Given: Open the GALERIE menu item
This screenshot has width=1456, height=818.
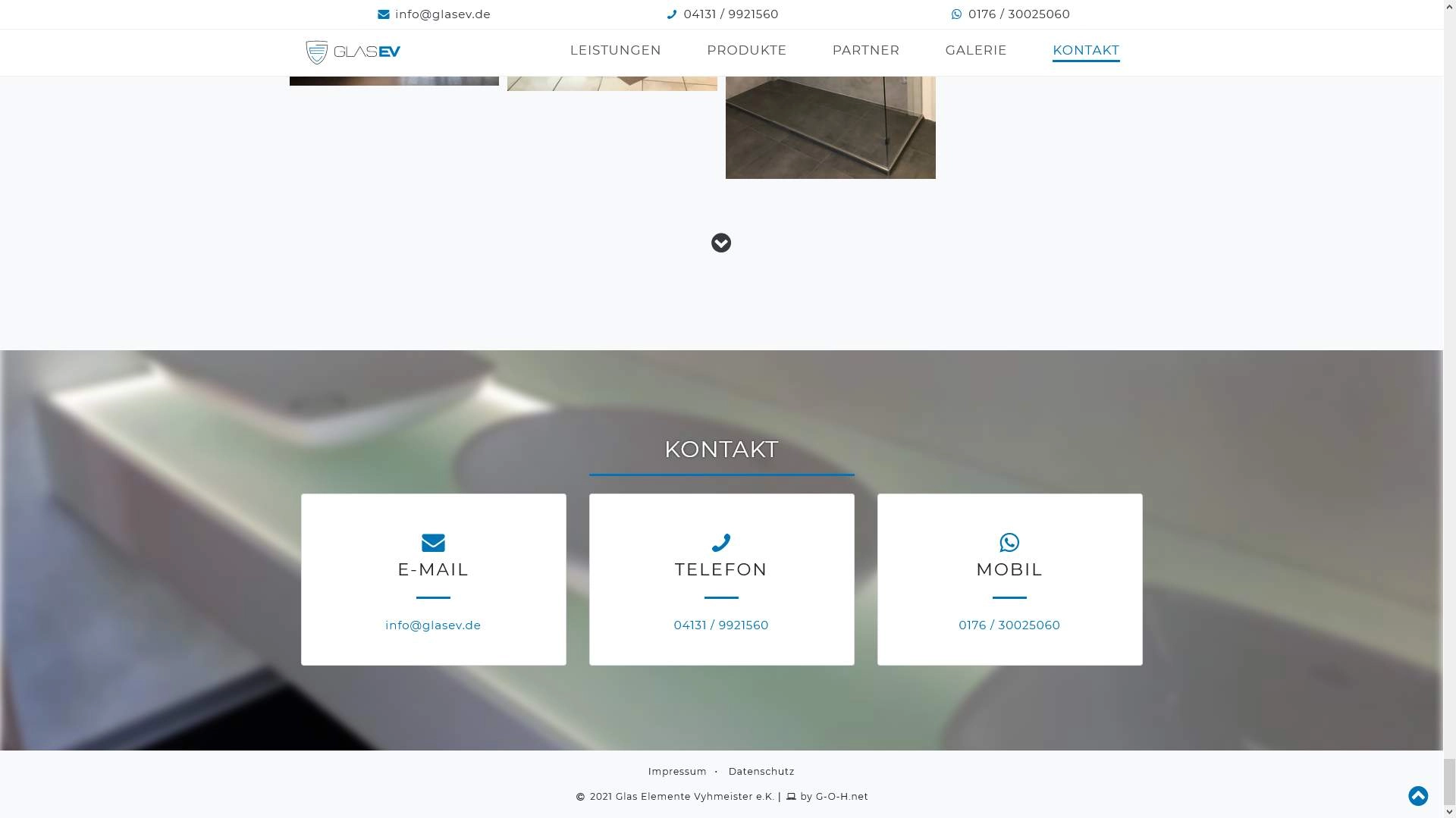Looking at the screenshot, I should [976, 50].
